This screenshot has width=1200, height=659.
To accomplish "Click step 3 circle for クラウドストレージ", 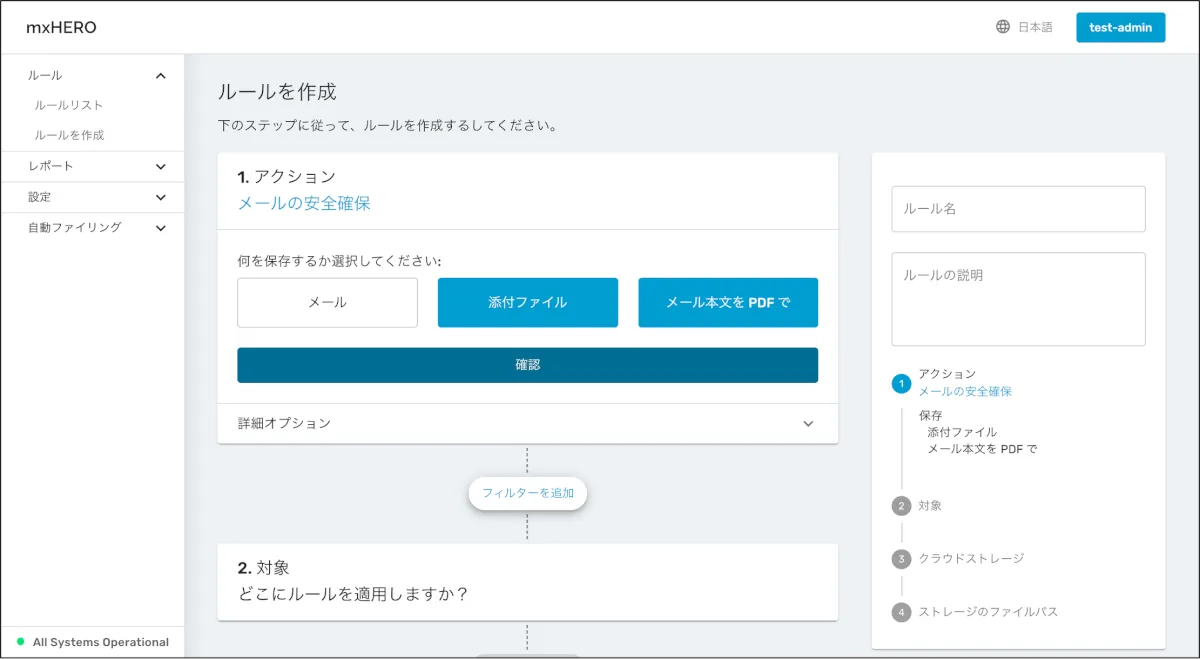I will coord(901,559).
